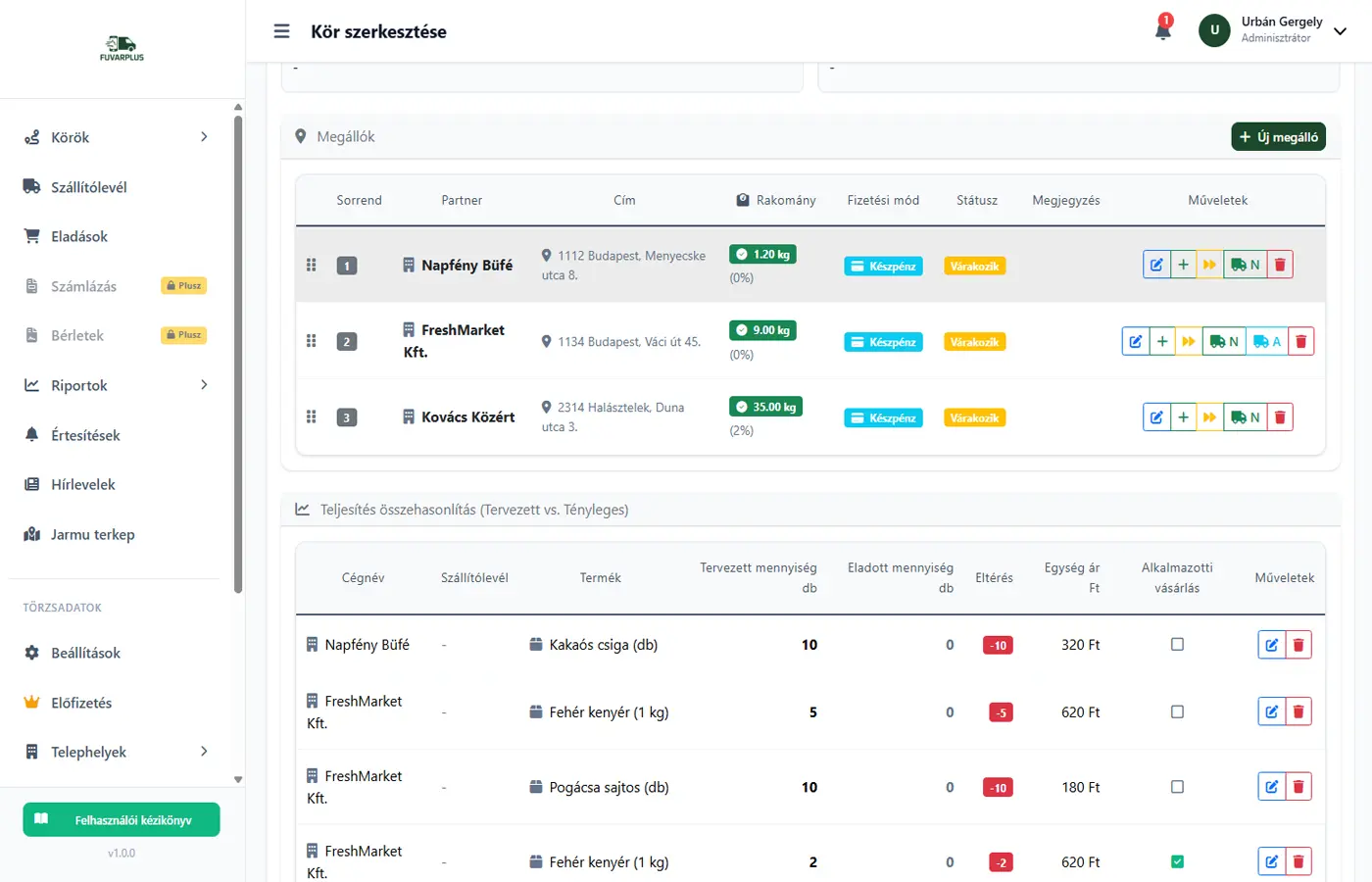Click the Új megálló button

pos(1278,137)
